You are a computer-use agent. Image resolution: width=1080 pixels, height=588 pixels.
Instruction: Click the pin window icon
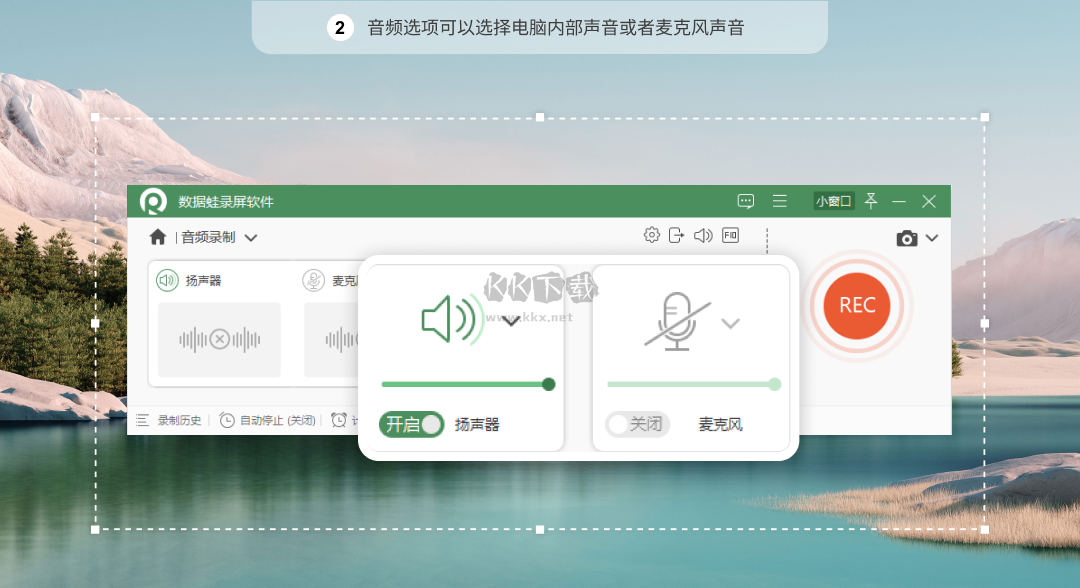(x=871, y=200)
